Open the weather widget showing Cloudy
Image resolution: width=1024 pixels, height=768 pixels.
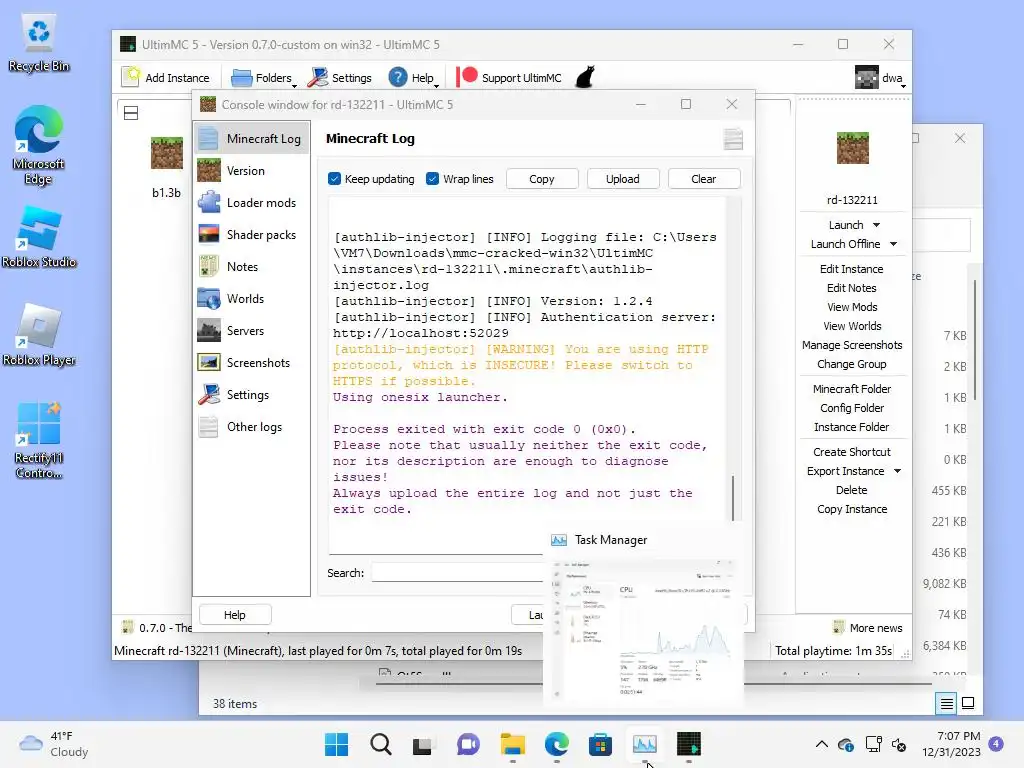click(54, 744)
